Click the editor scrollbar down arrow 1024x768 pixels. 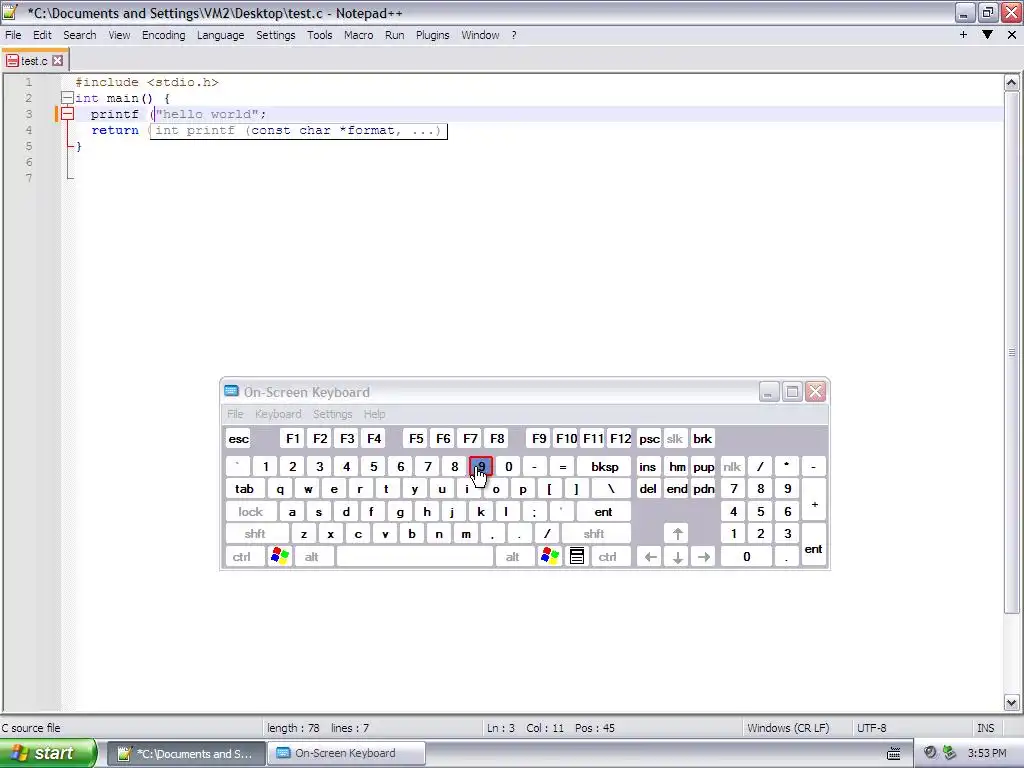(1012, 703)
